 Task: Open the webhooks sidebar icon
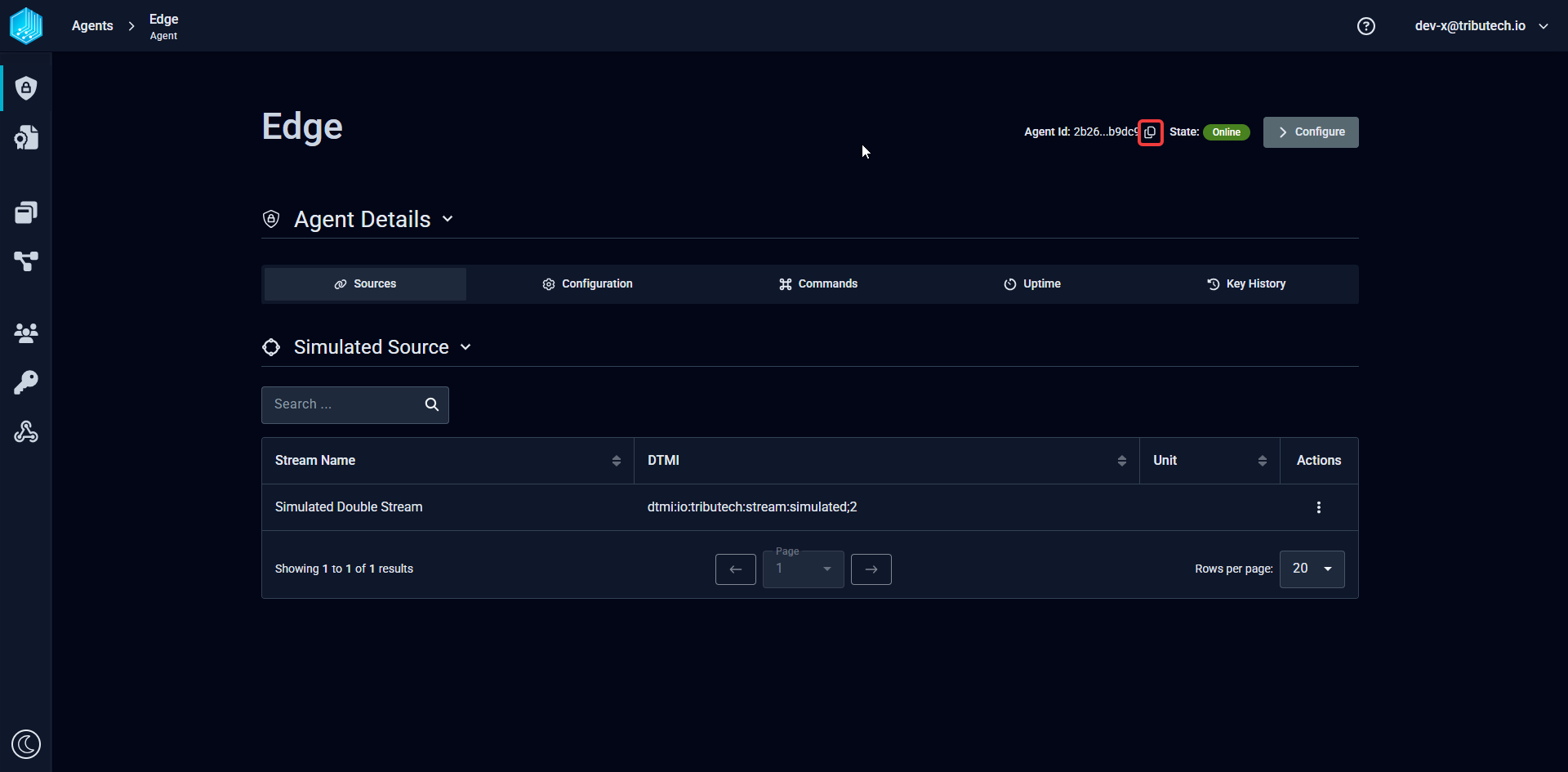pos(26,431)
